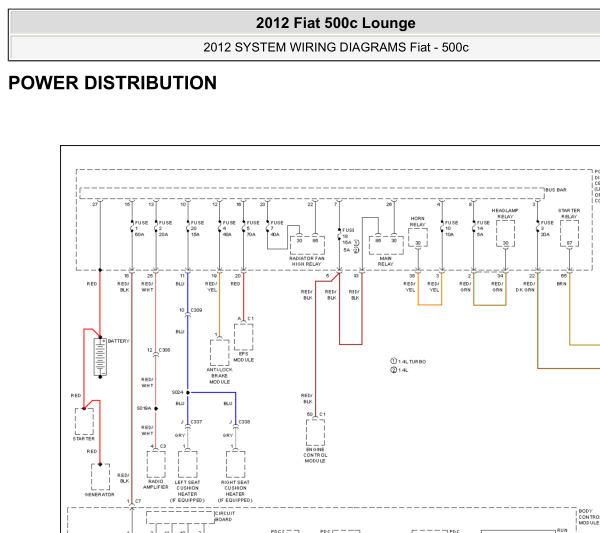
Task: Click the horn relay dashed box
Action: click(x=418, y=238)
